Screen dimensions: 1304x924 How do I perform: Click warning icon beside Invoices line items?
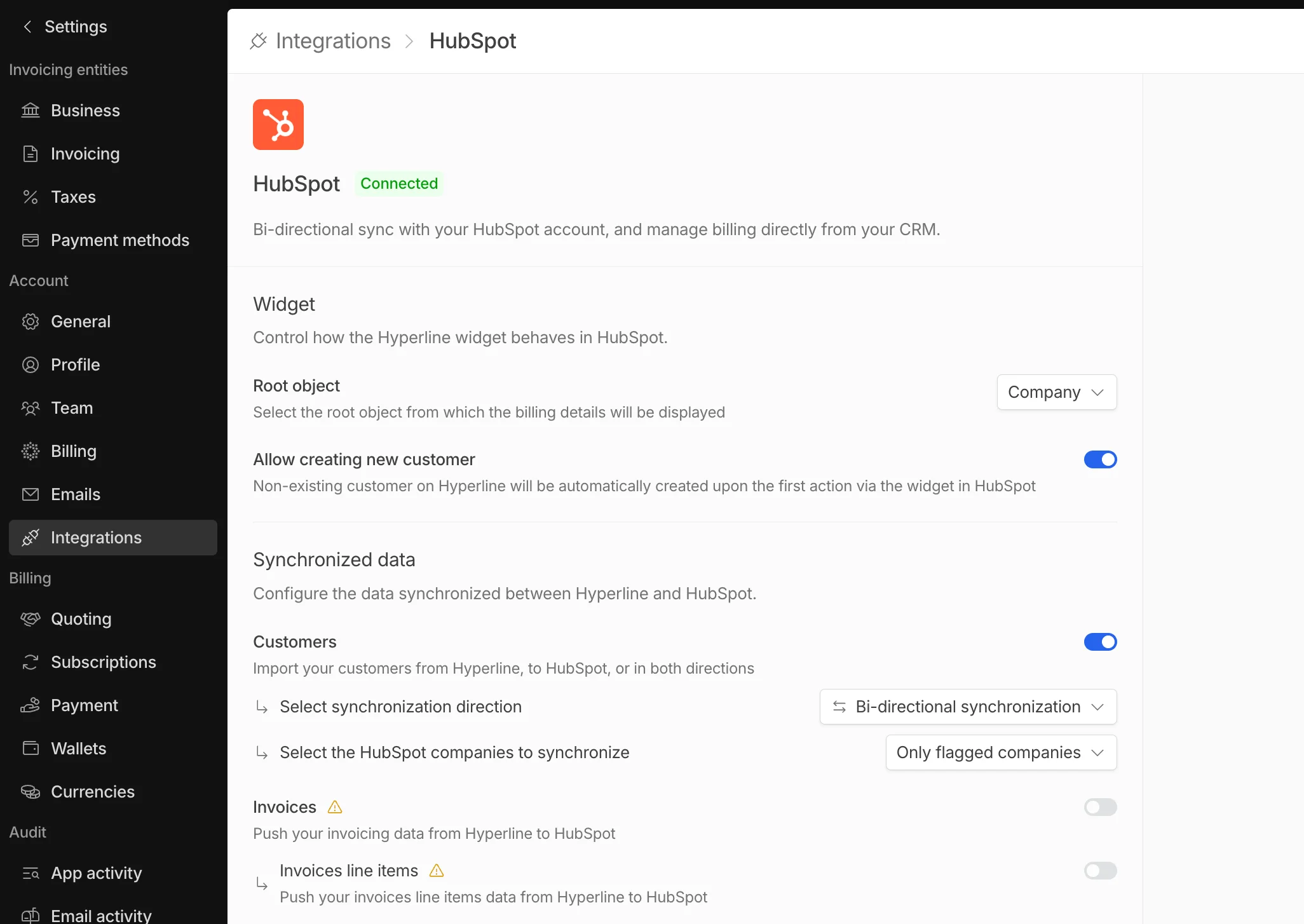pos(437,871)
